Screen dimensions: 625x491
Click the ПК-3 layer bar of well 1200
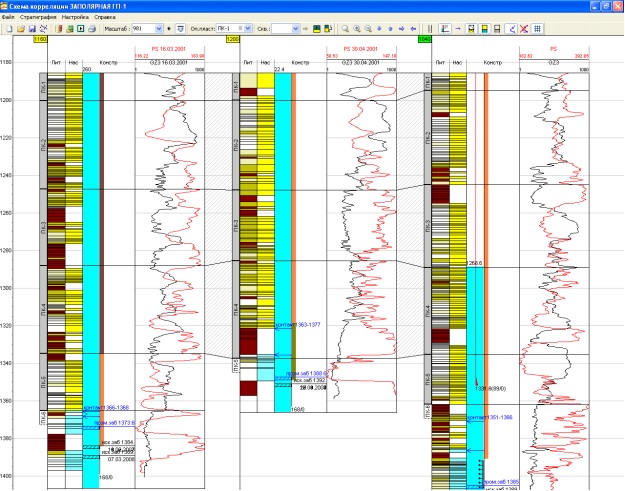[x=236, y=226]
